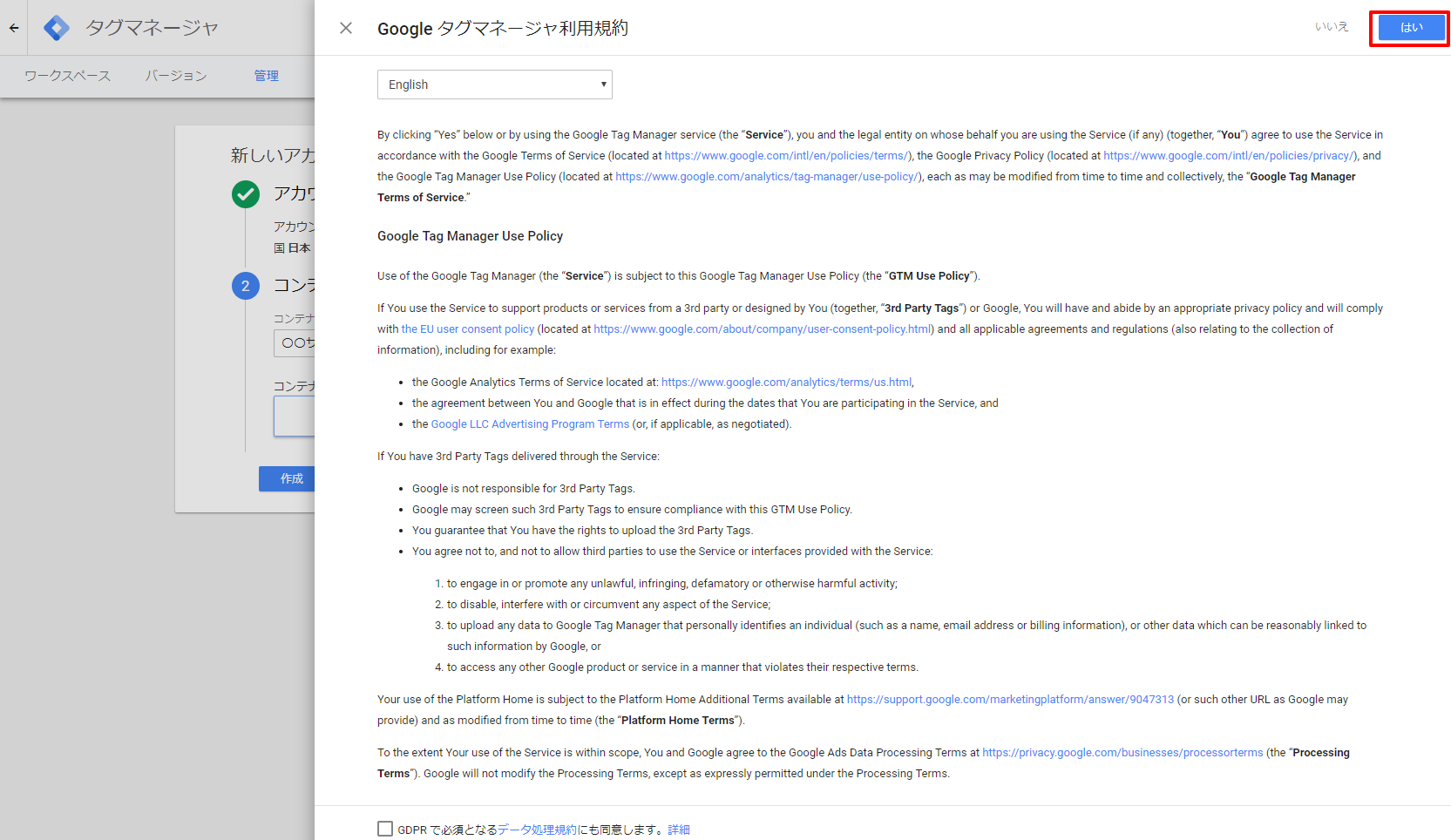Open privacy.google.com processorterms link

[x=1122, y=753]
